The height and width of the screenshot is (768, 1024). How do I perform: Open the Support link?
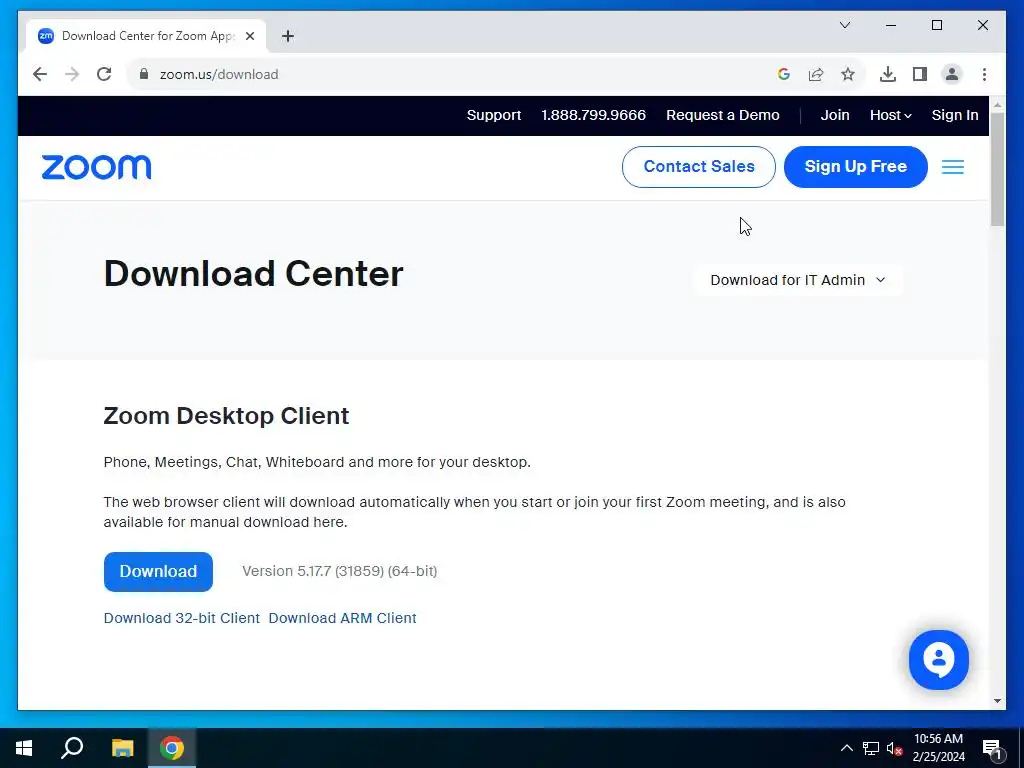pos(494,115)
